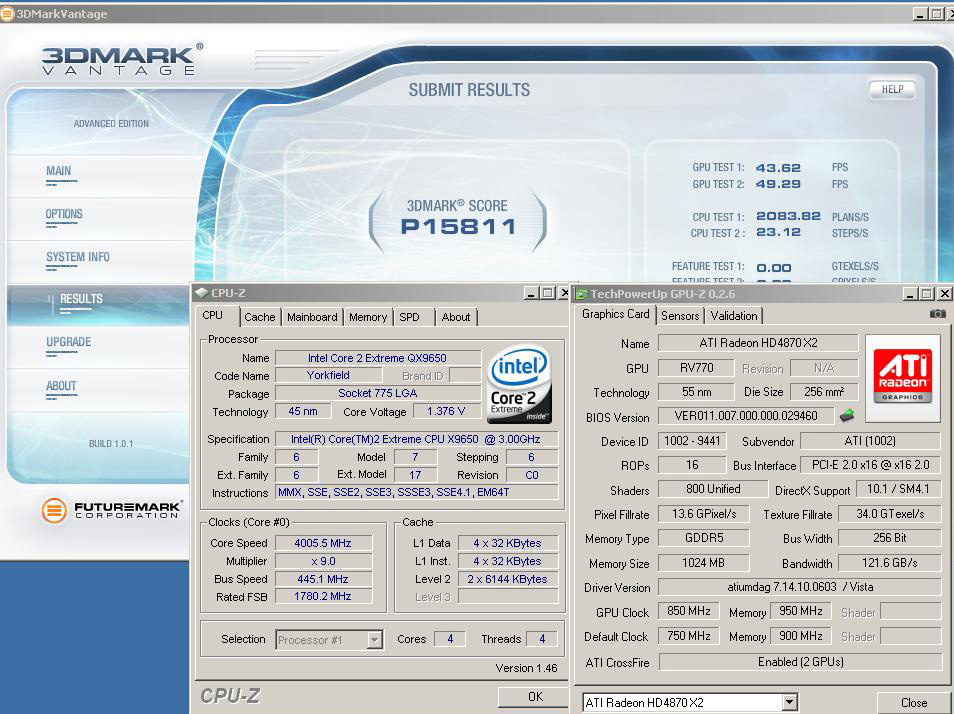Click the Close button in GPU-Z

pos(913,703)
